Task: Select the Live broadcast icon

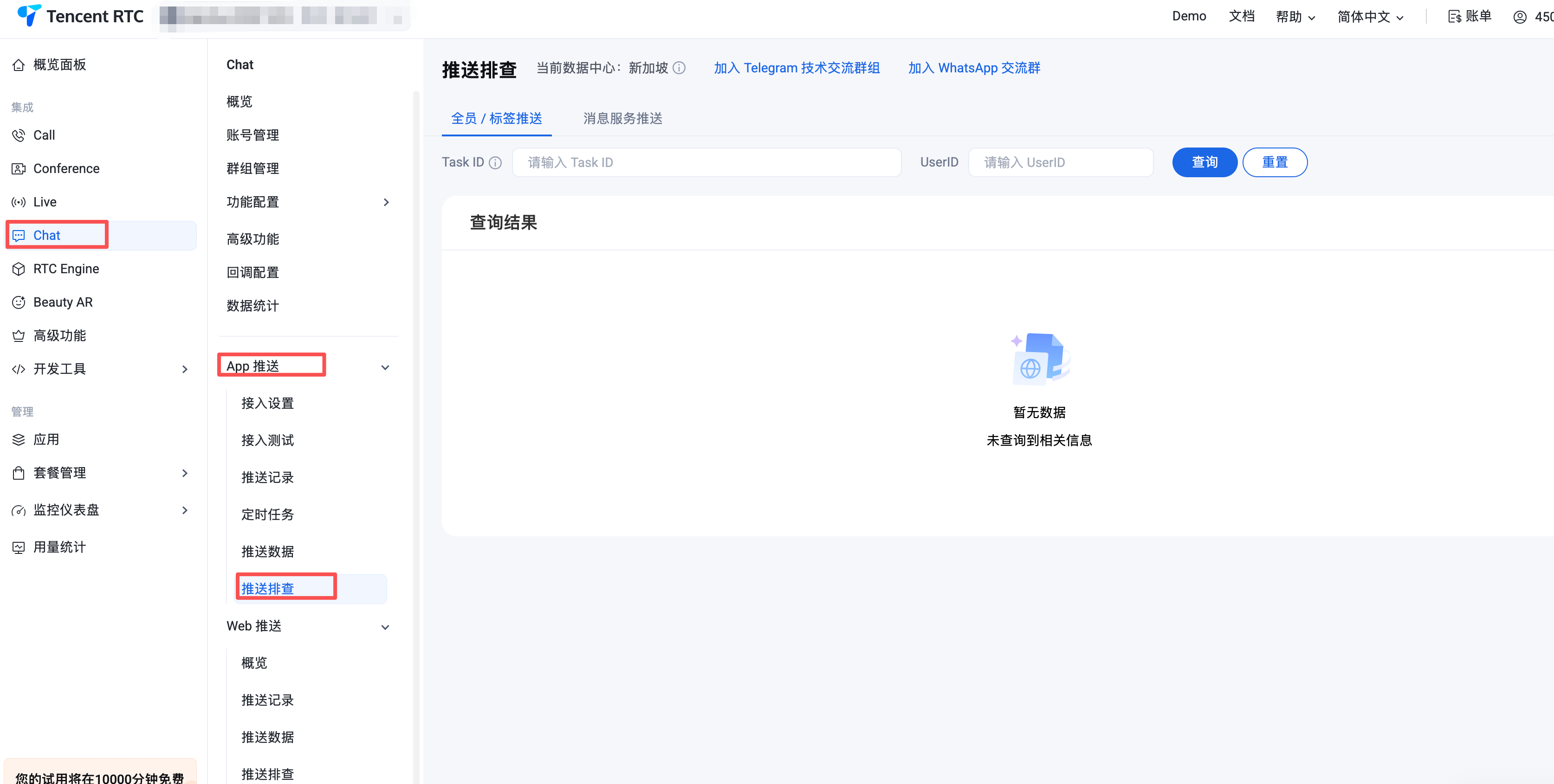Action: click(x=19, y=202)
